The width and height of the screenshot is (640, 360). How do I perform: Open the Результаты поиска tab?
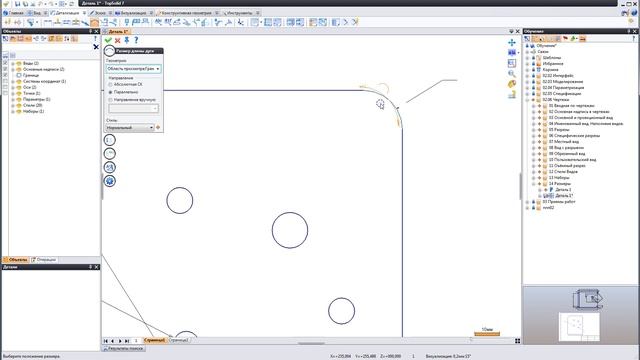click(124, 349)
